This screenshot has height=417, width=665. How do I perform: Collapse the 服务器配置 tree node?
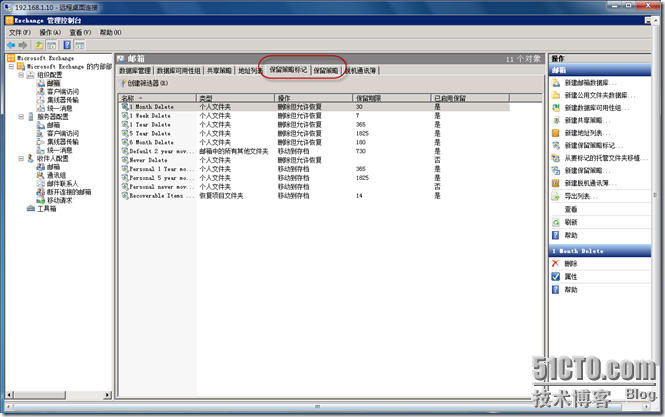click(x=21, y=117)
